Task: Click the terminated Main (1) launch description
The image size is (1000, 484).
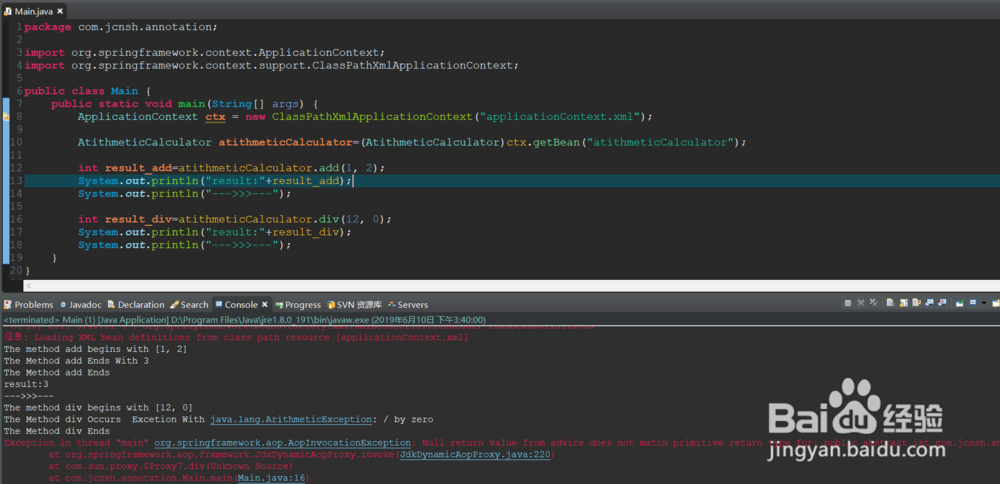Action: coord(244,319)
